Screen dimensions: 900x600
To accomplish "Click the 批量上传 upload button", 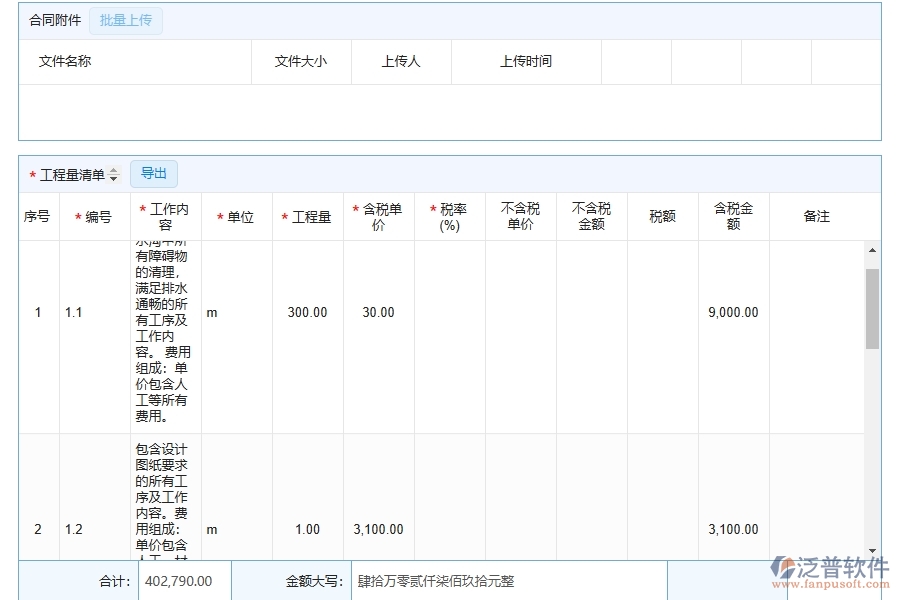I will point(126,20).
